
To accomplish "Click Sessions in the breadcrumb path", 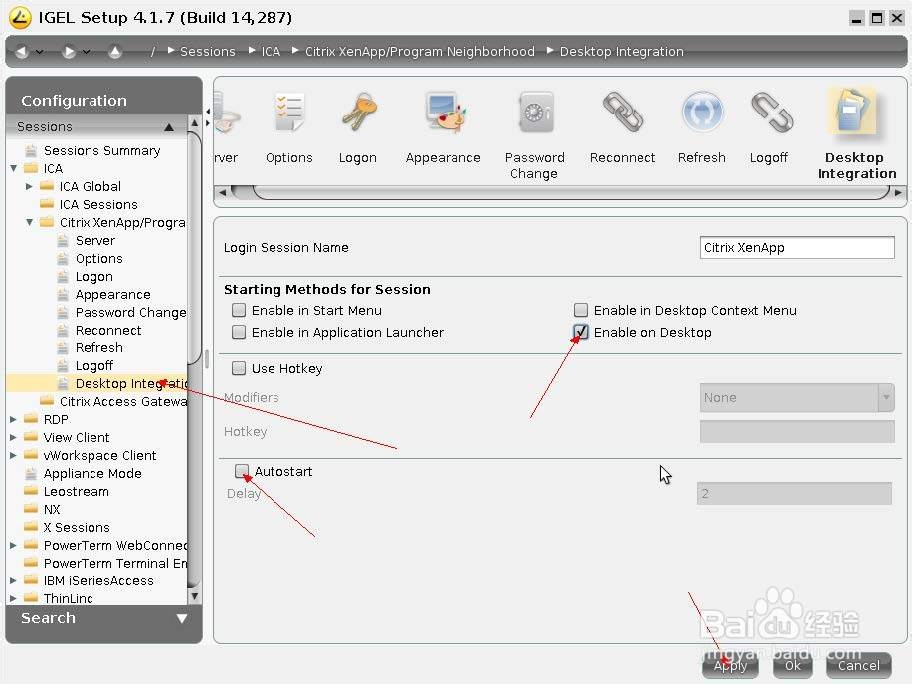I will tap(208, 52).
